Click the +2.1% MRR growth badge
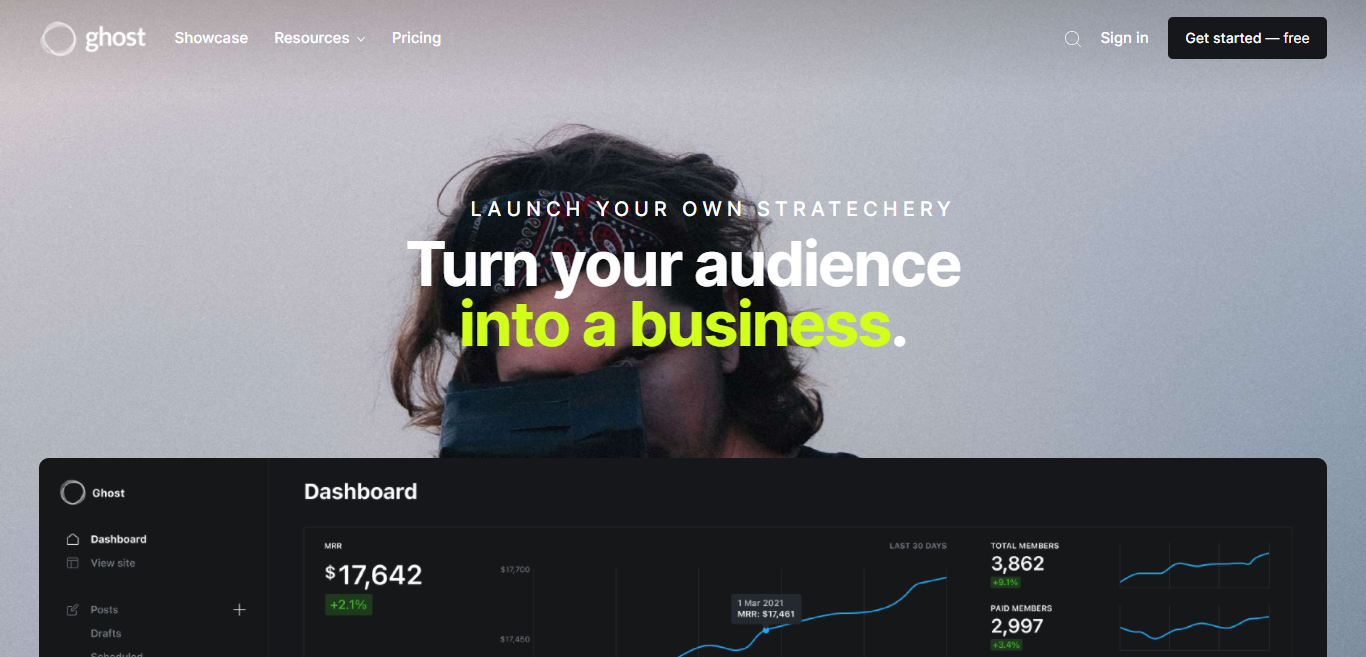 tap(348, 605)
